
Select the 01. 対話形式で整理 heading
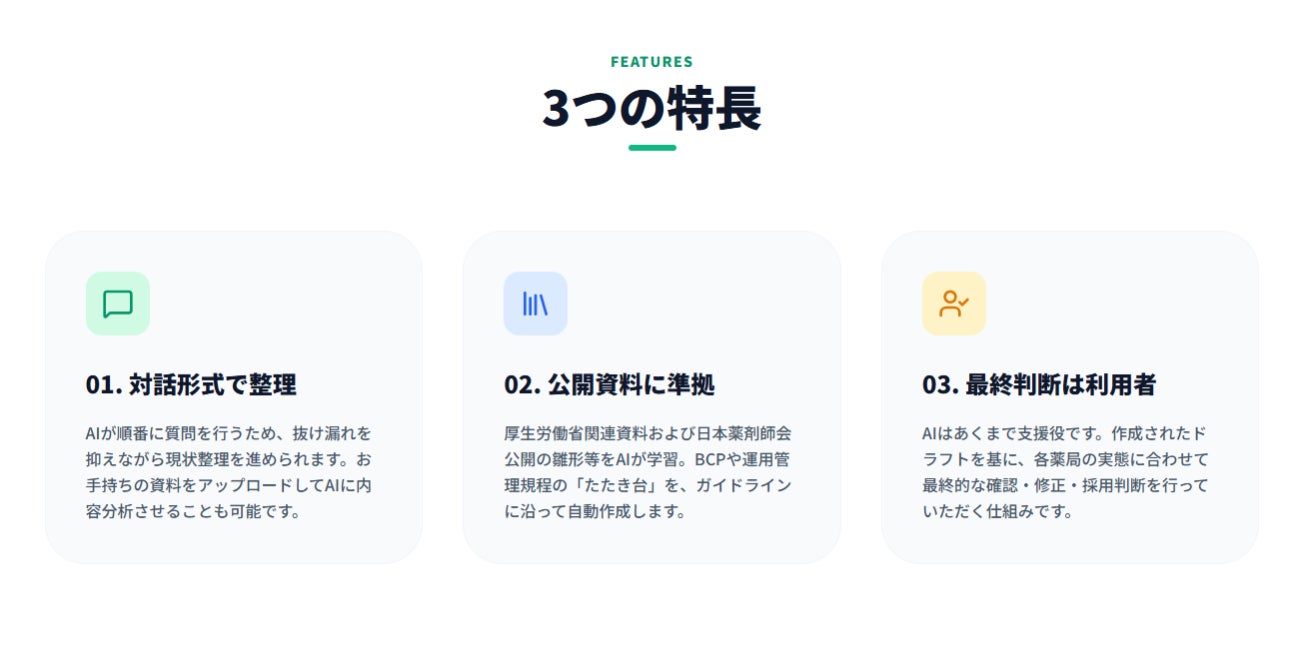191,385
